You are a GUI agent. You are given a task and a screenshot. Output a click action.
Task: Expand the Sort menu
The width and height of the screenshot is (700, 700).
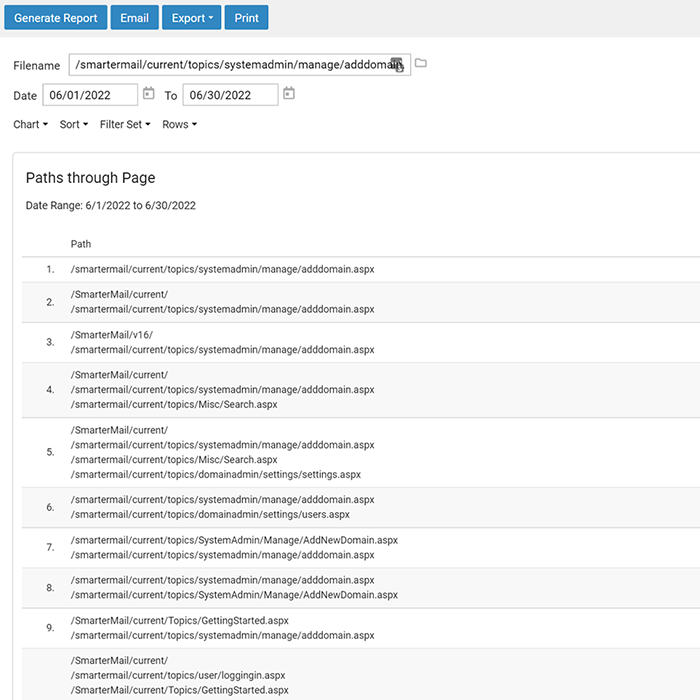pyautogui.click(x=74, y=125)
